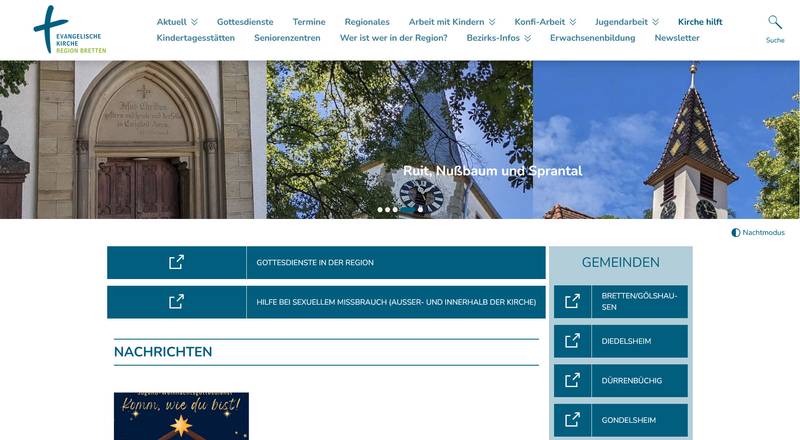
Task: Click external-link icon for Hilfe bei sexuellem Missbrauch
Action: click(177, 302)
